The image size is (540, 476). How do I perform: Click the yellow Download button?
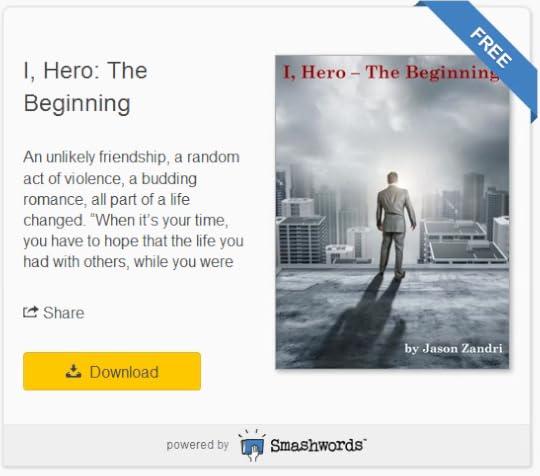click(x=112, y=371)
